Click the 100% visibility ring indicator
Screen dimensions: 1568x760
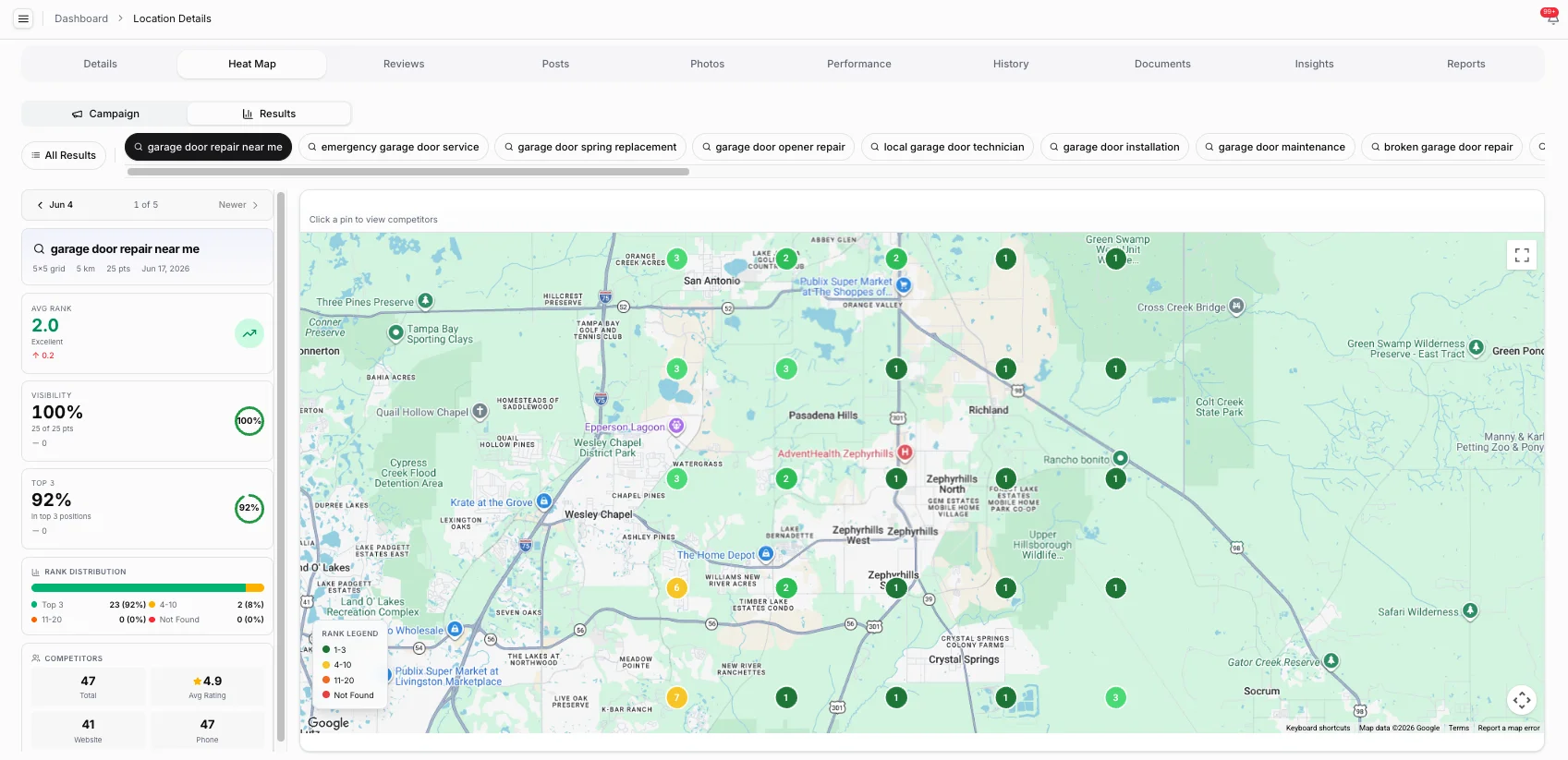pos(249,421)
